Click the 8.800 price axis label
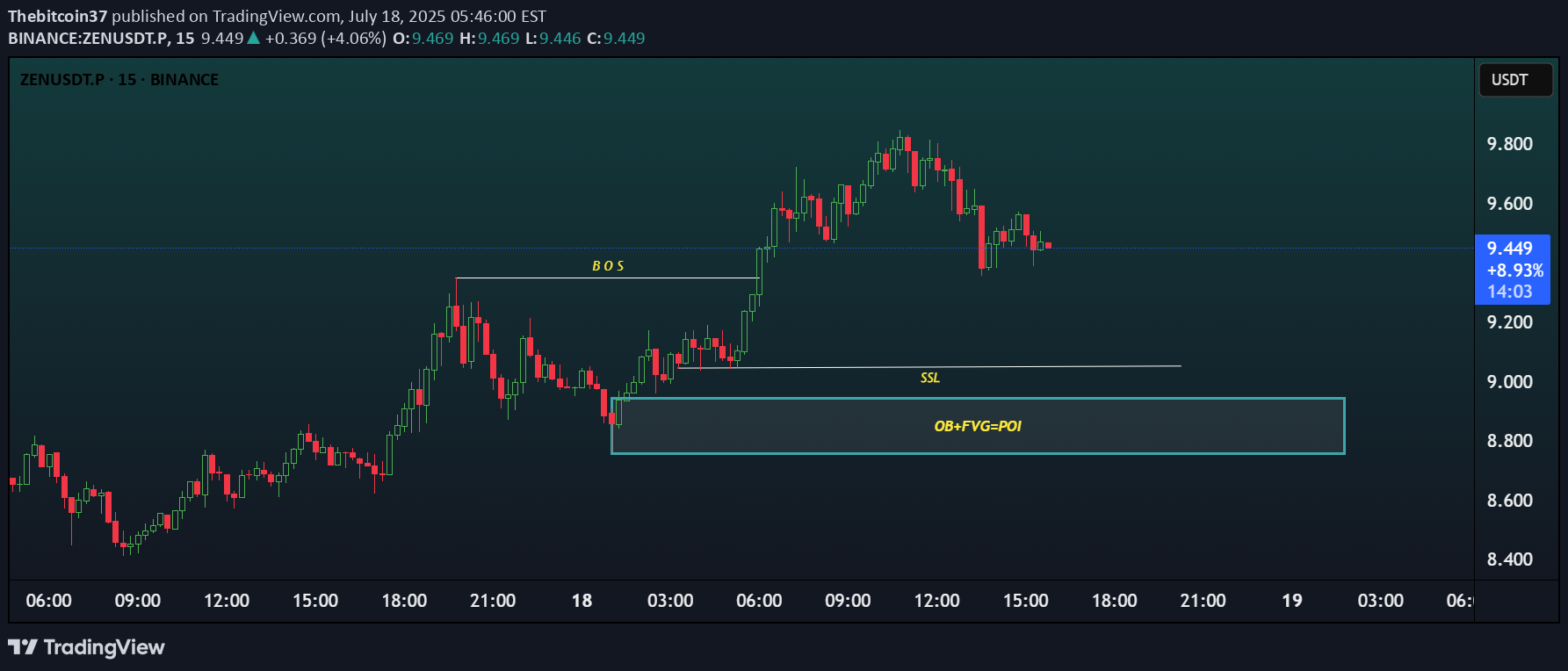The image size is (1568, 671). 1509,441
